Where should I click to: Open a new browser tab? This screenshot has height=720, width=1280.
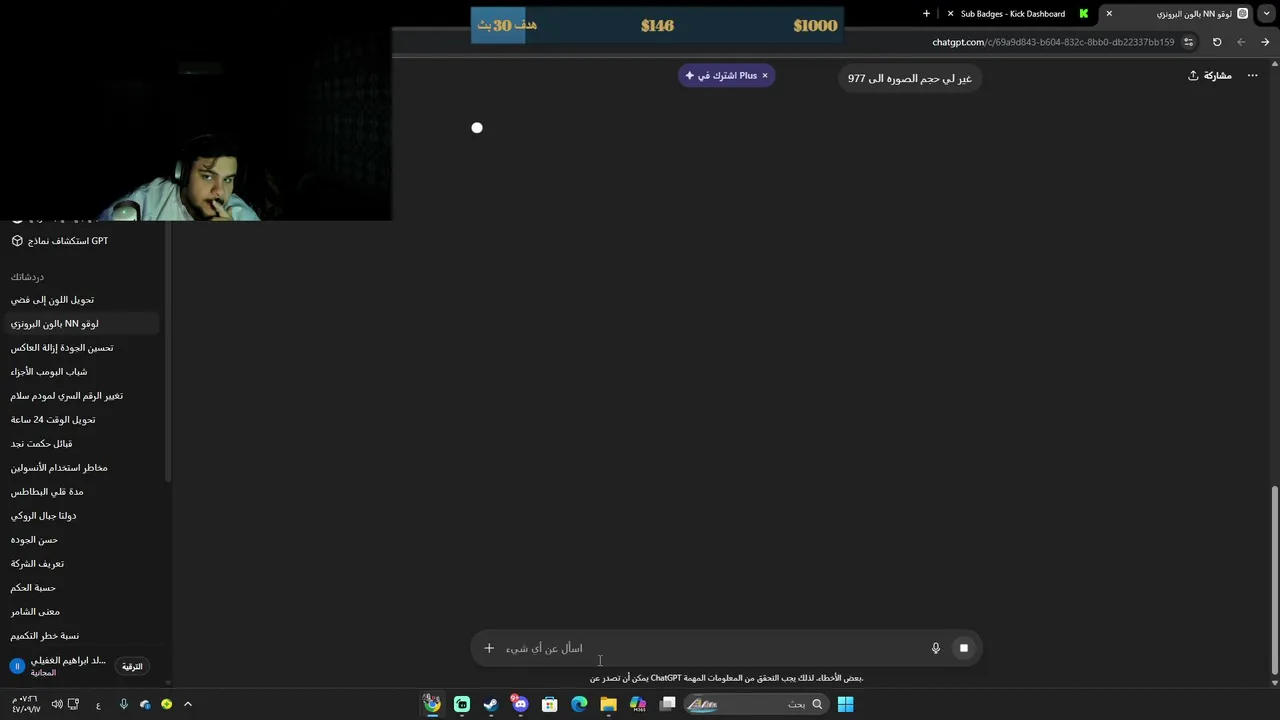[x=926, y=14]
